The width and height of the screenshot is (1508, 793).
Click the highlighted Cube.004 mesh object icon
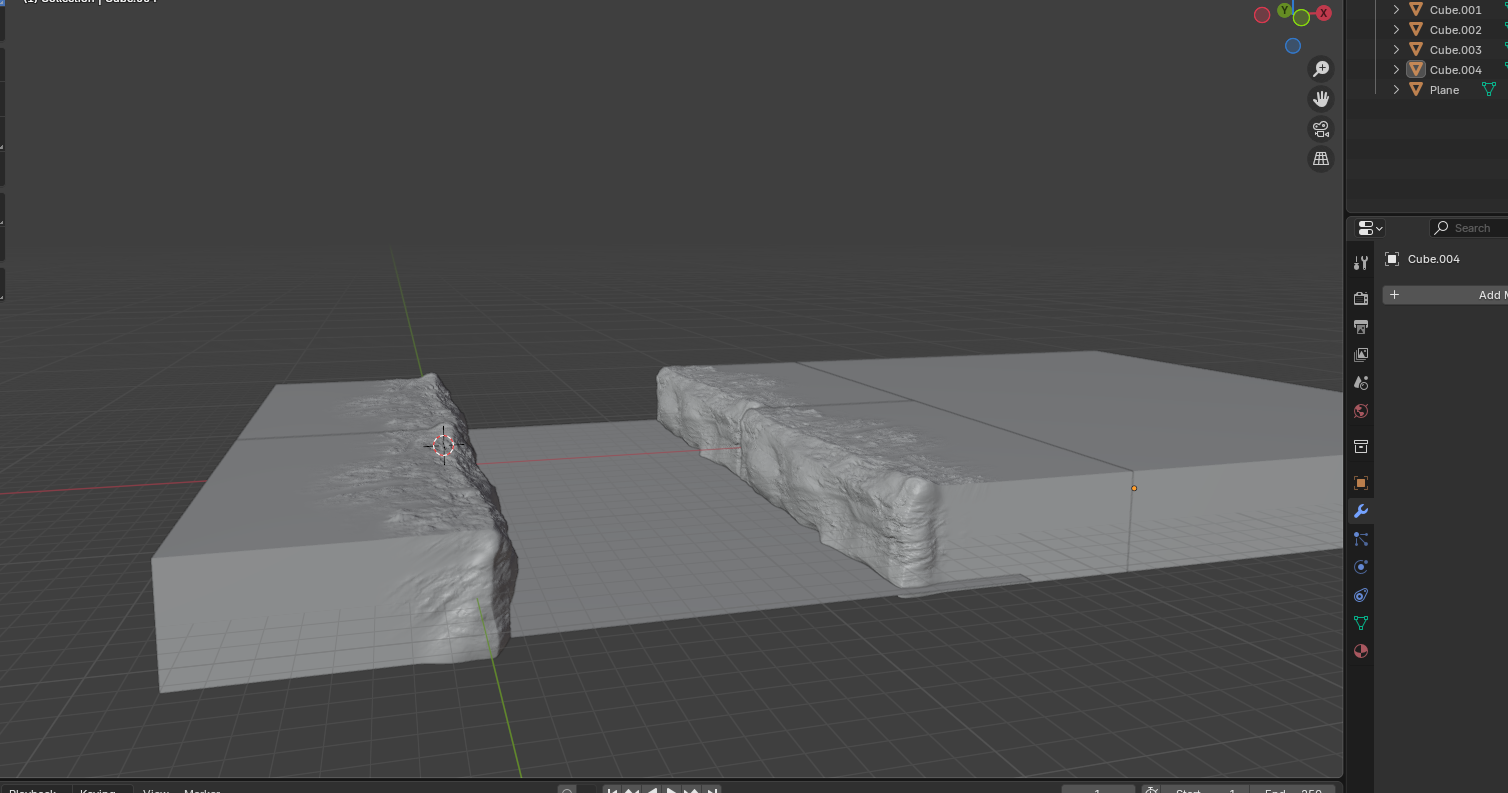tap(1415, 70)
